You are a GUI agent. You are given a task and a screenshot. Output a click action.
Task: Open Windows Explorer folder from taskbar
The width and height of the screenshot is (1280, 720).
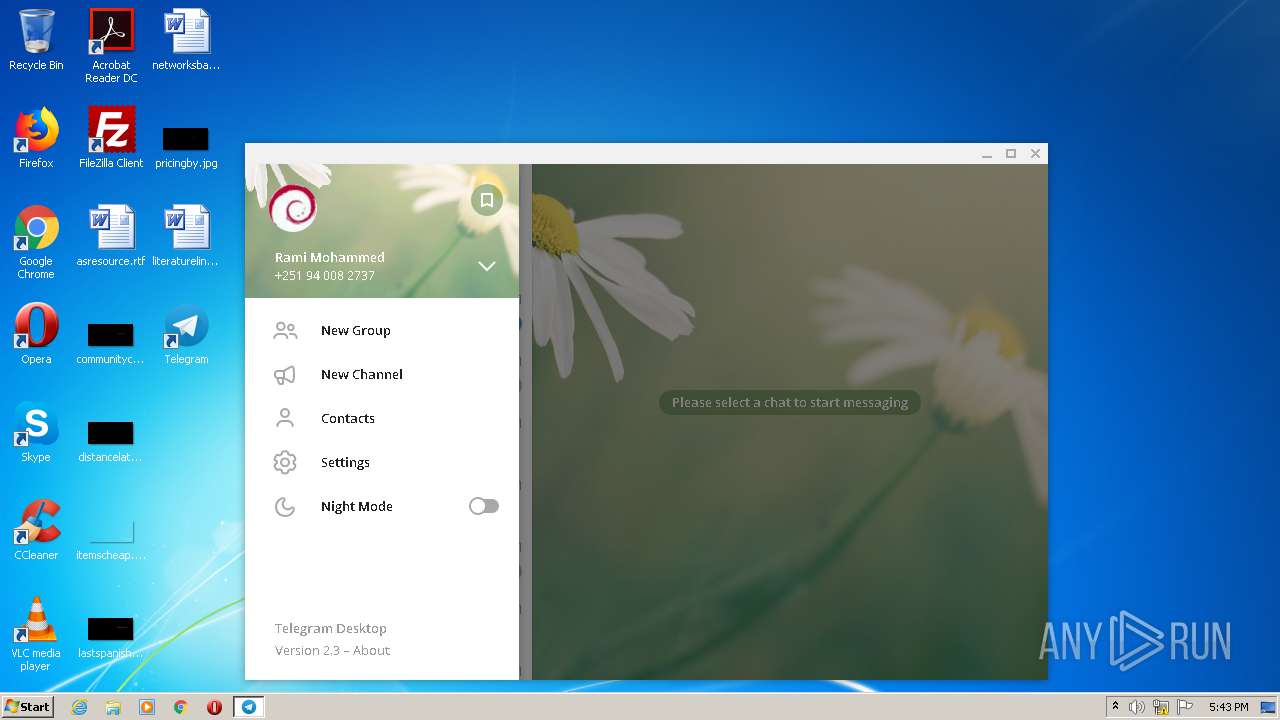[x=113, y=707]
